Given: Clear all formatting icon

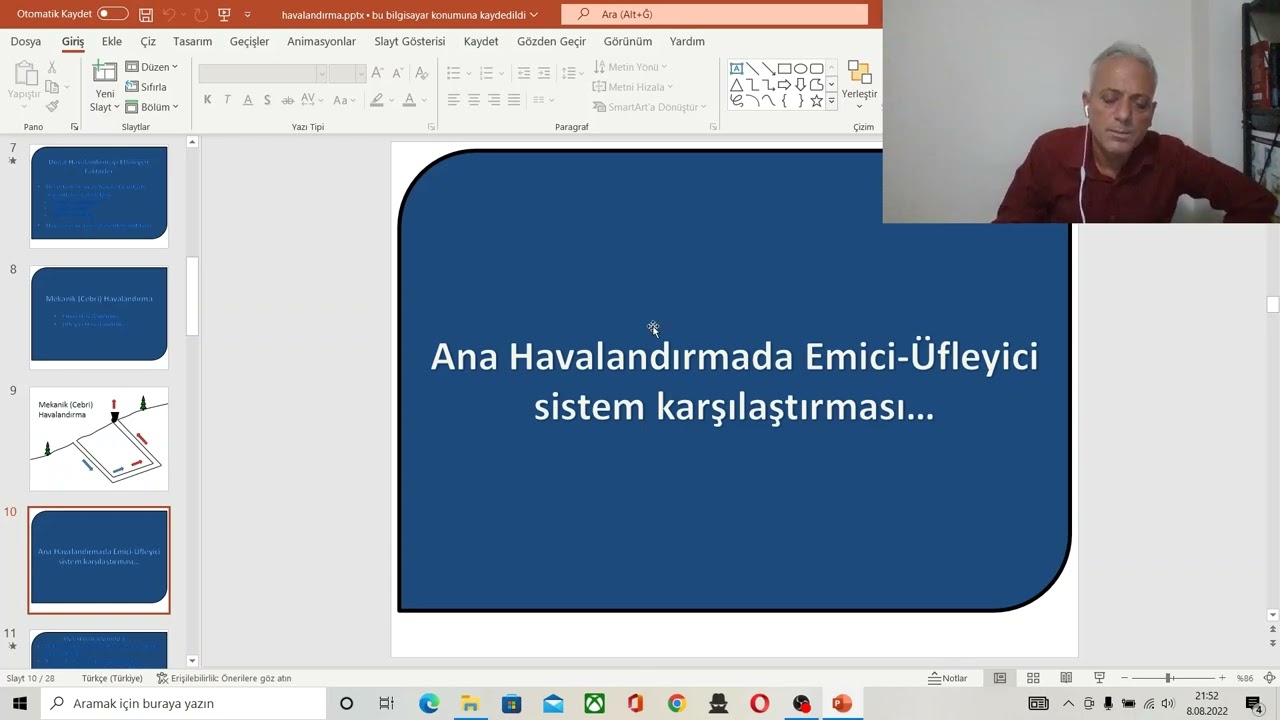Looking at the screenshot, I should (422, 73).
